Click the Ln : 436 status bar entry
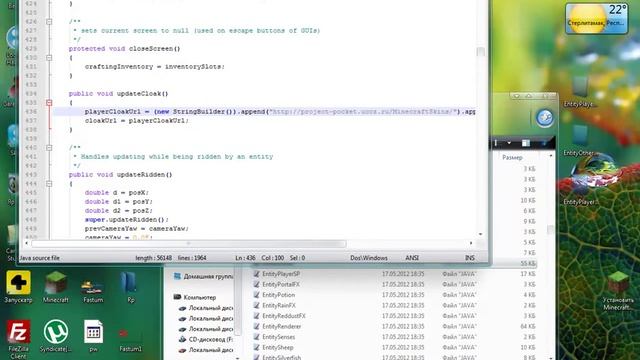Viewport: 640px width, 360px height. (245, 258)
